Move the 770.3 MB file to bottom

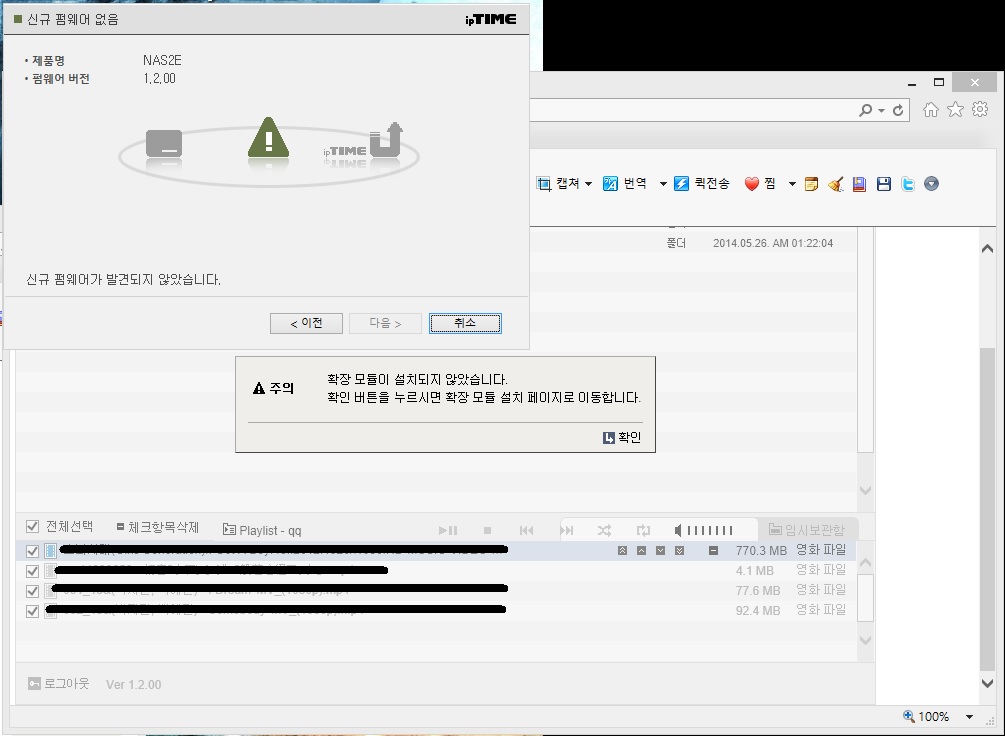[x=679, y=551]
